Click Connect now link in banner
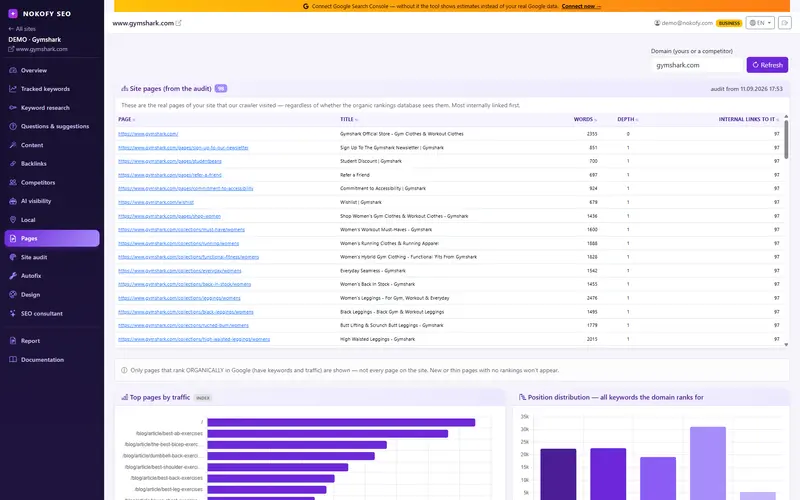The image size is (800, 500). (581, 6)
